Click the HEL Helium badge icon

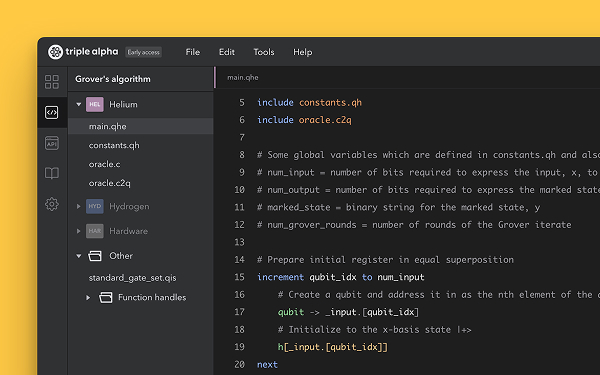point(95,104)
